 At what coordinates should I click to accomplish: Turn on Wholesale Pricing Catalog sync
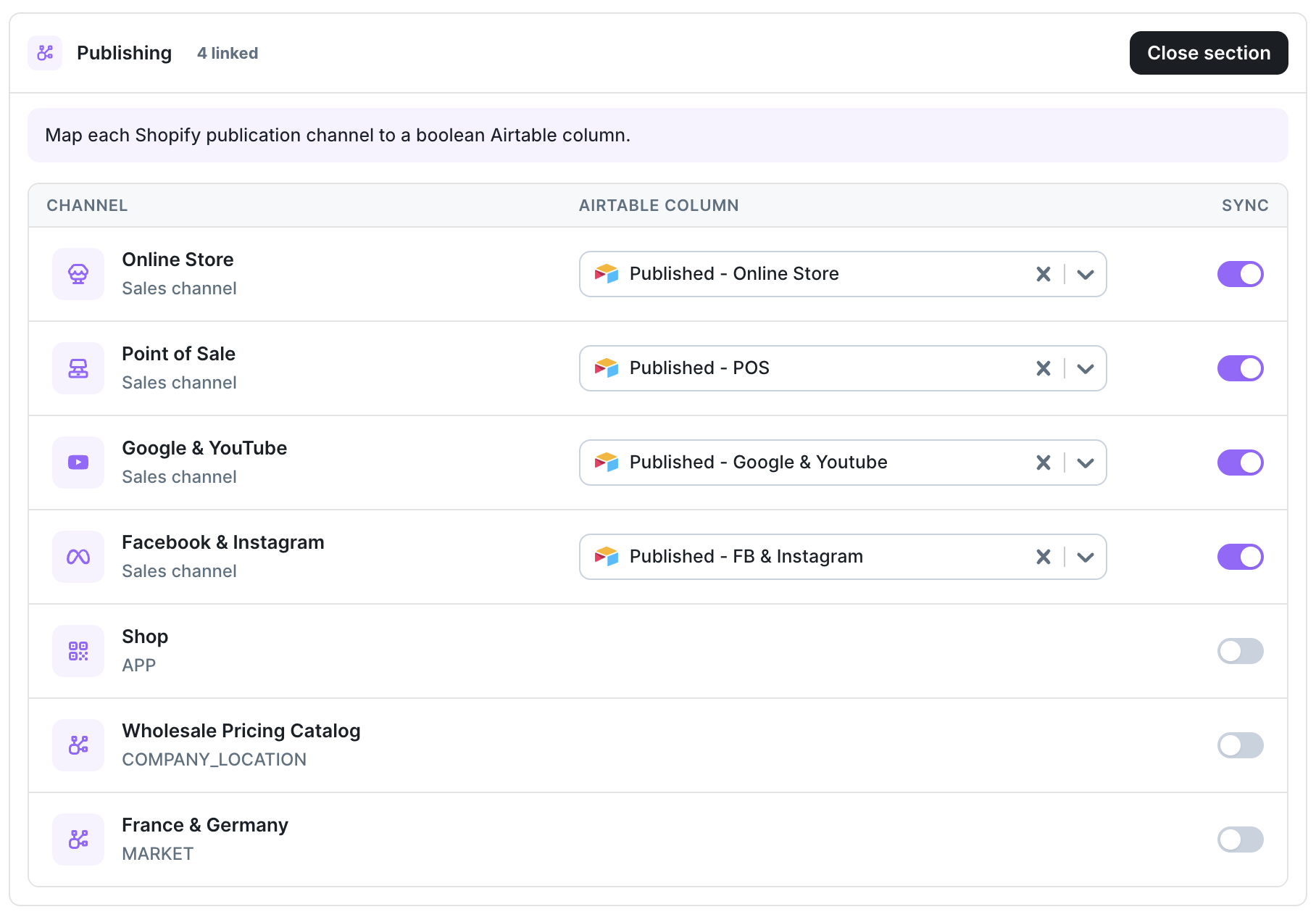(x=1240, y=745)
